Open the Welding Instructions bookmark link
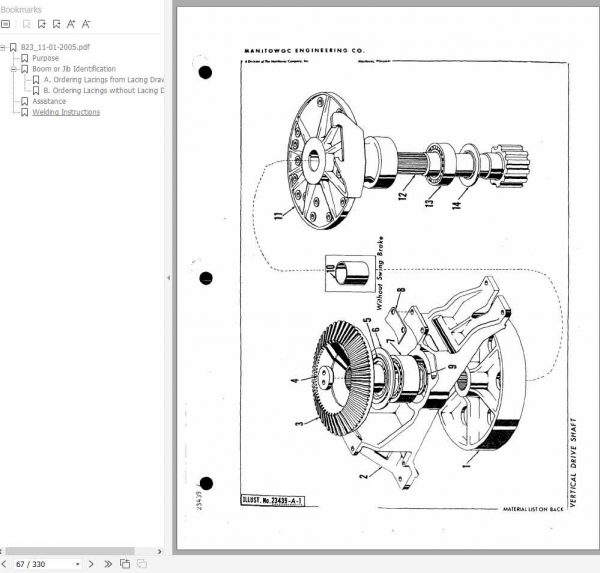Image resolution: width=600 pixels, height=573 pixels. (66, 112)
